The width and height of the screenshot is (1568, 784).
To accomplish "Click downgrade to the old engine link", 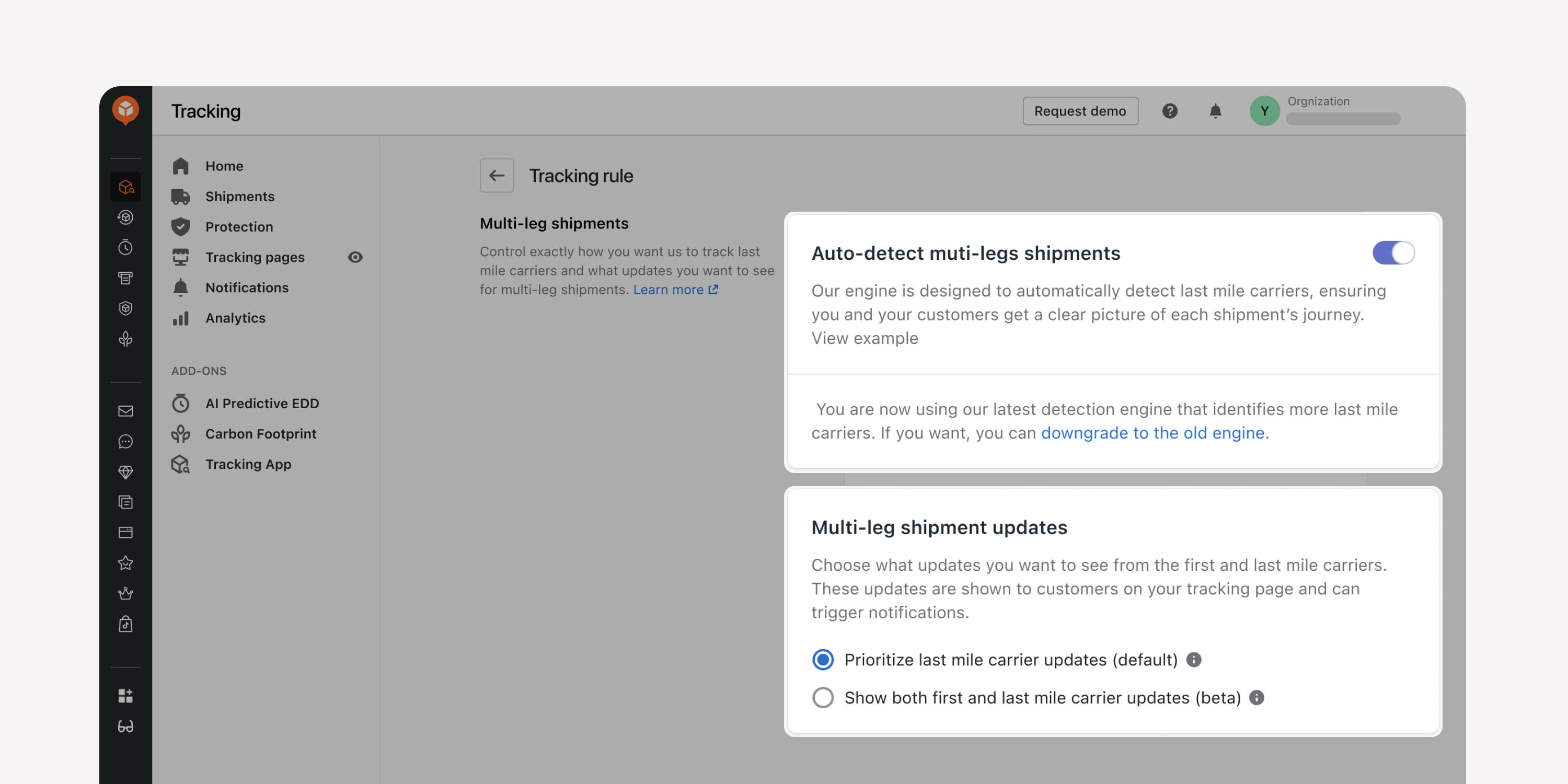I will pos(1152,433).
